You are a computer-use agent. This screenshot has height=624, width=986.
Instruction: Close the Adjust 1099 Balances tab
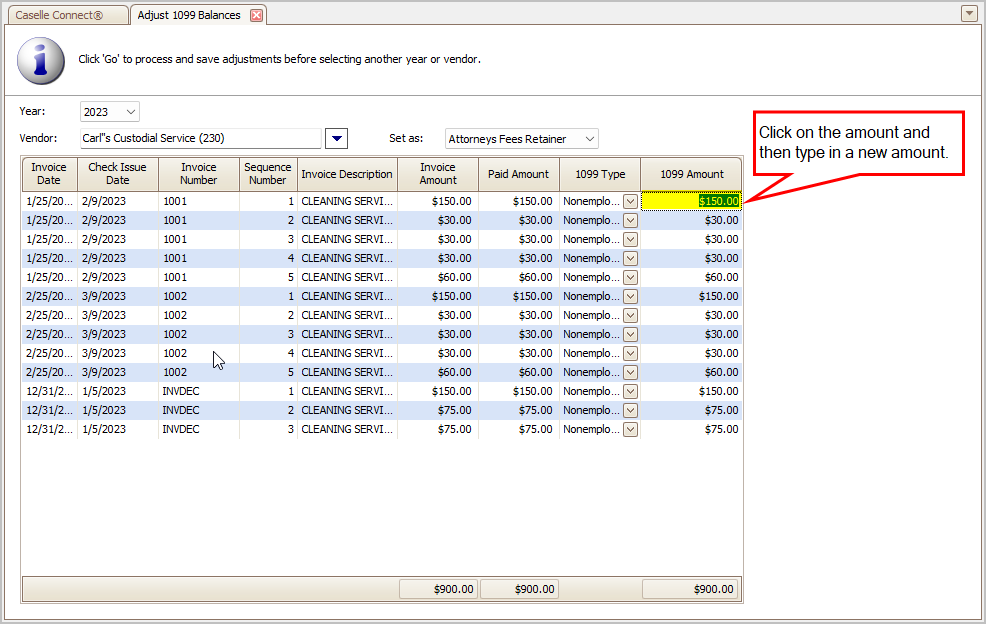[x=257, y=15]
